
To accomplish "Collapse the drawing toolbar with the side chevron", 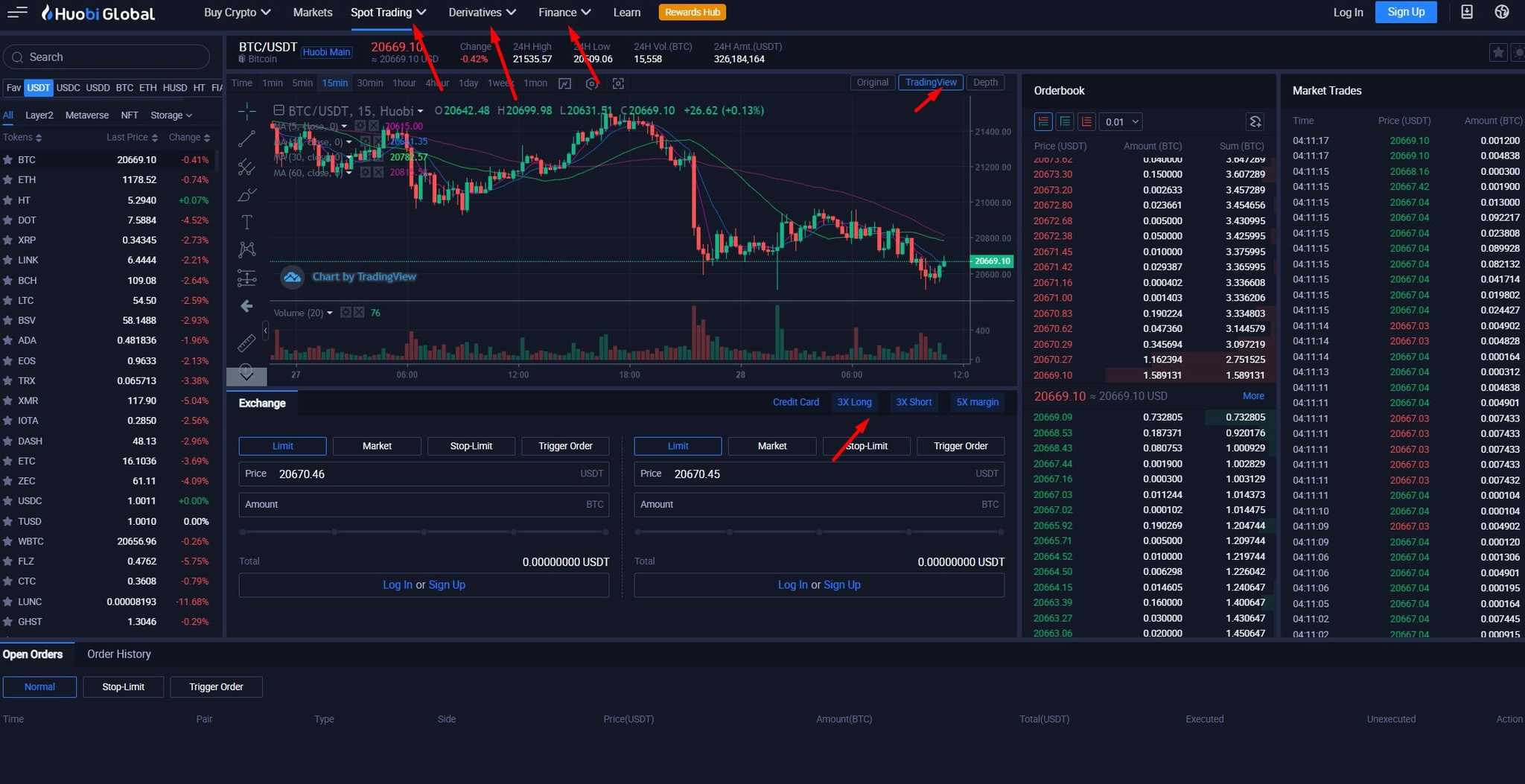I will pyautogui.click(x=266, y=330).
